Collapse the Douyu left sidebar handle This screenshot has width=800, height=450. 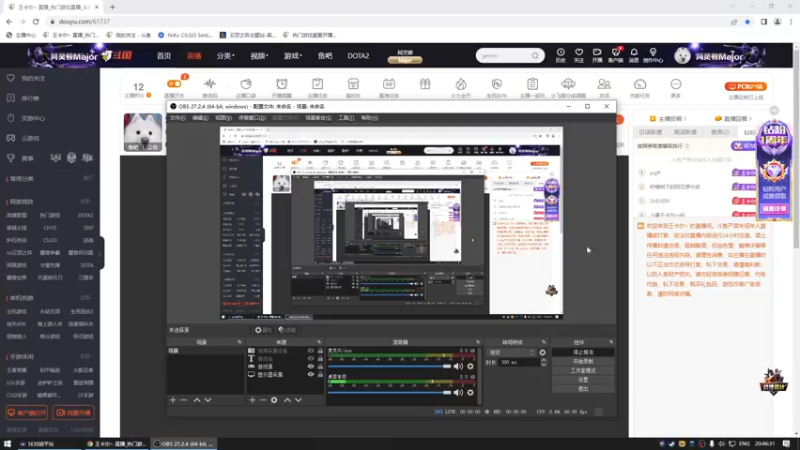101,253
